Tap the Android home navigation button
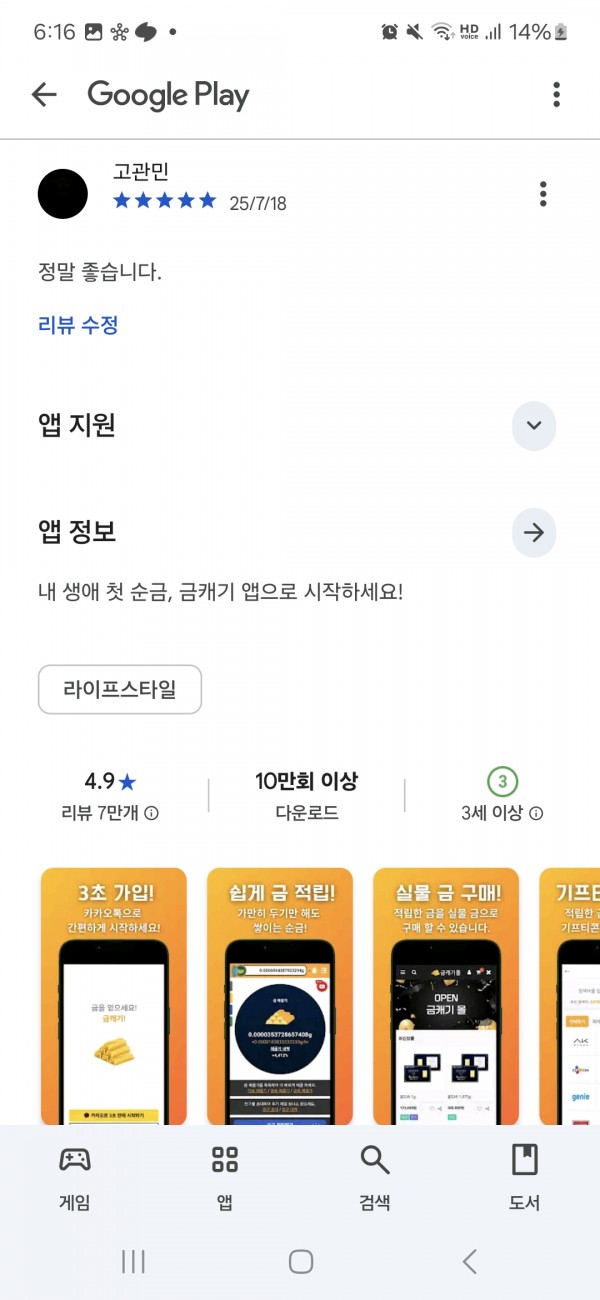Viewport: 600px width, 1300px height. tap(301, 1262)
